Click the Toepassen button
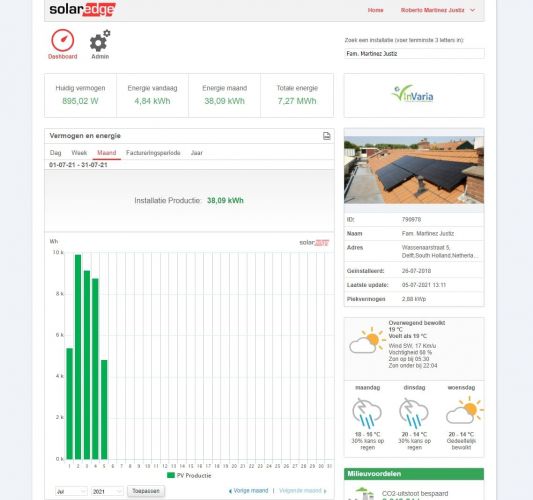Viewport: 533px width, 500px height. [x=146, y=491]
